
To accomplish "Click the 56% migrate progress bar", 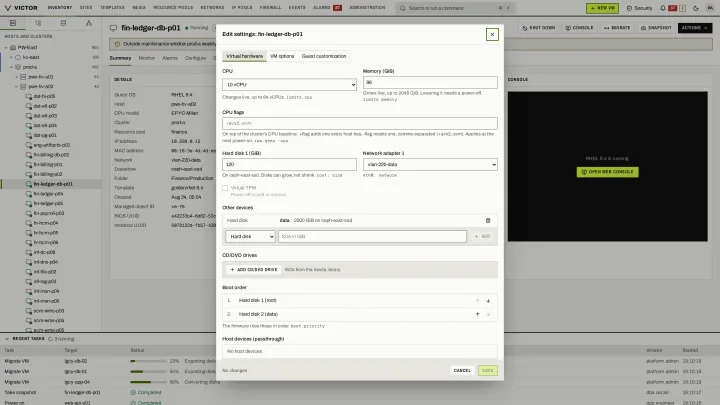I will tap(148, 382).
